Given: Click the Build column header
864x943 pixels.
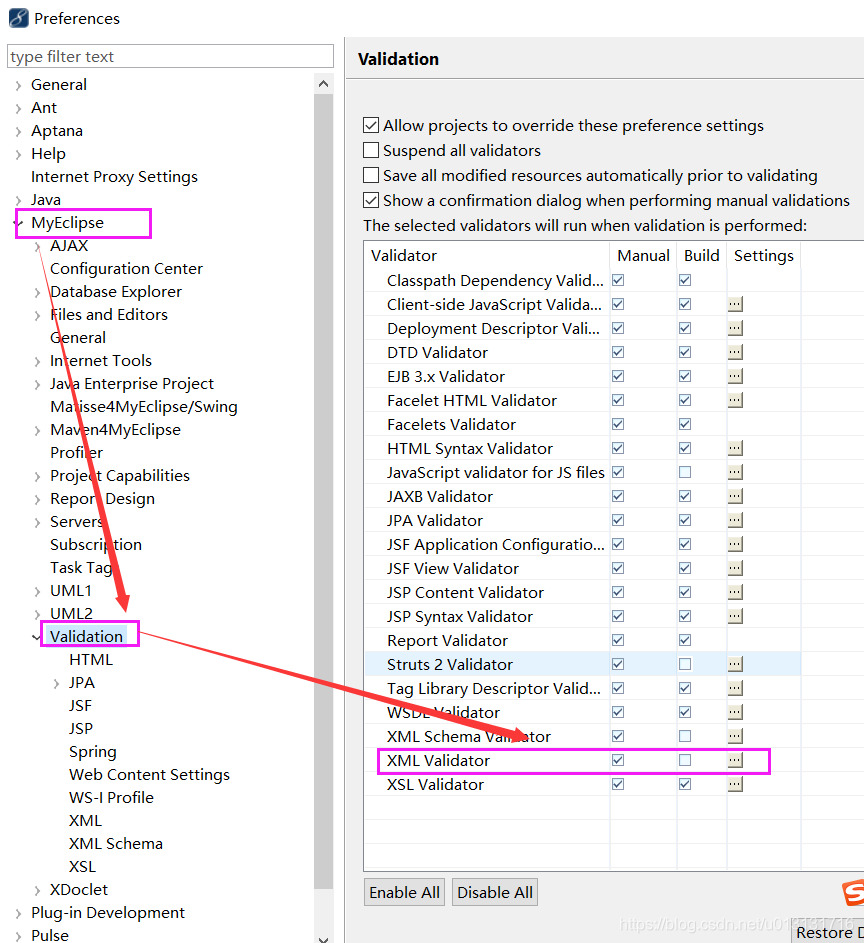Looking at the screenshot, I should point(702,256).
